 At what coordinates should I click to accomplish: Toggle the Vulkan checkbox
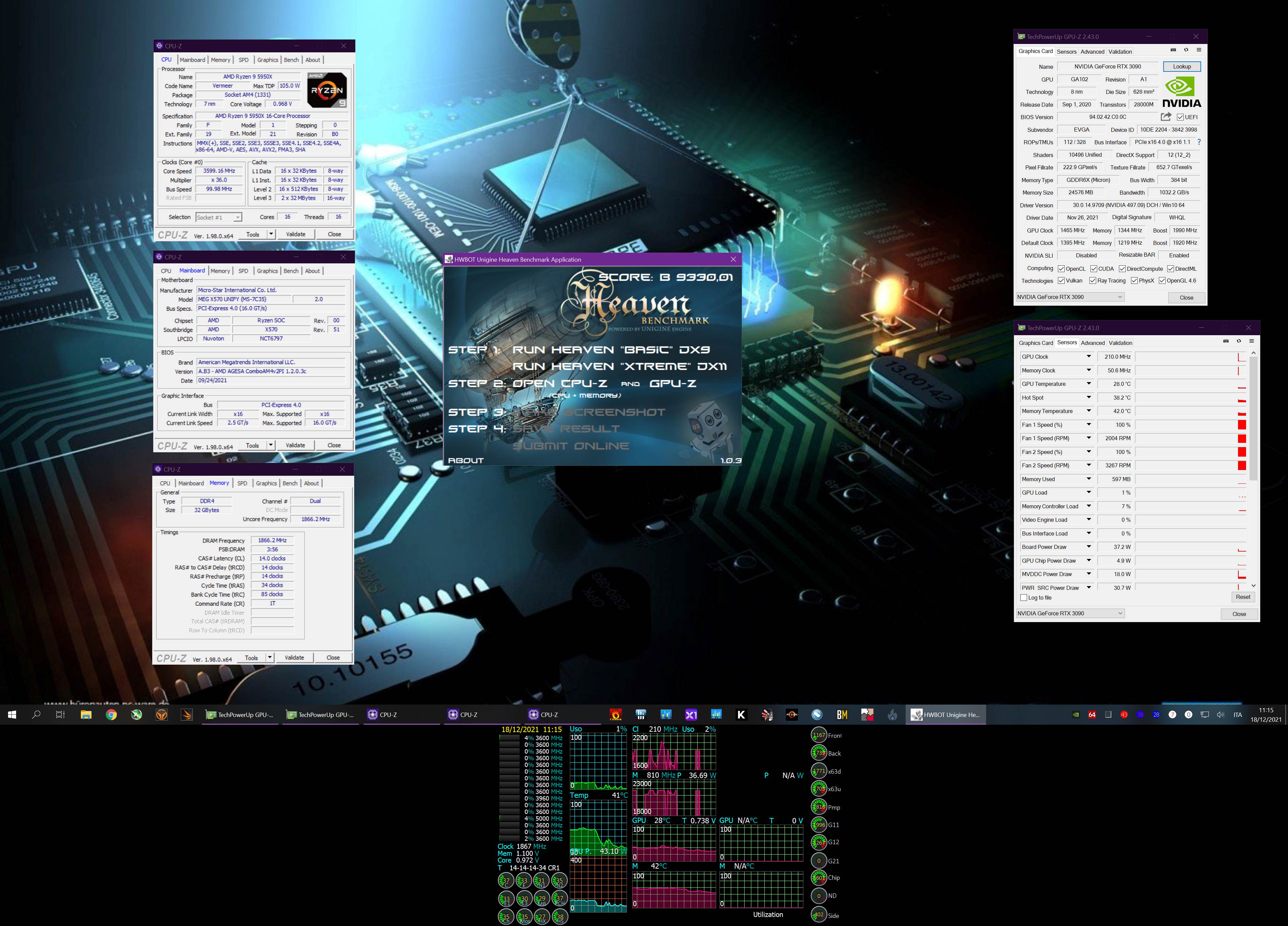(x=1061, y=280)
